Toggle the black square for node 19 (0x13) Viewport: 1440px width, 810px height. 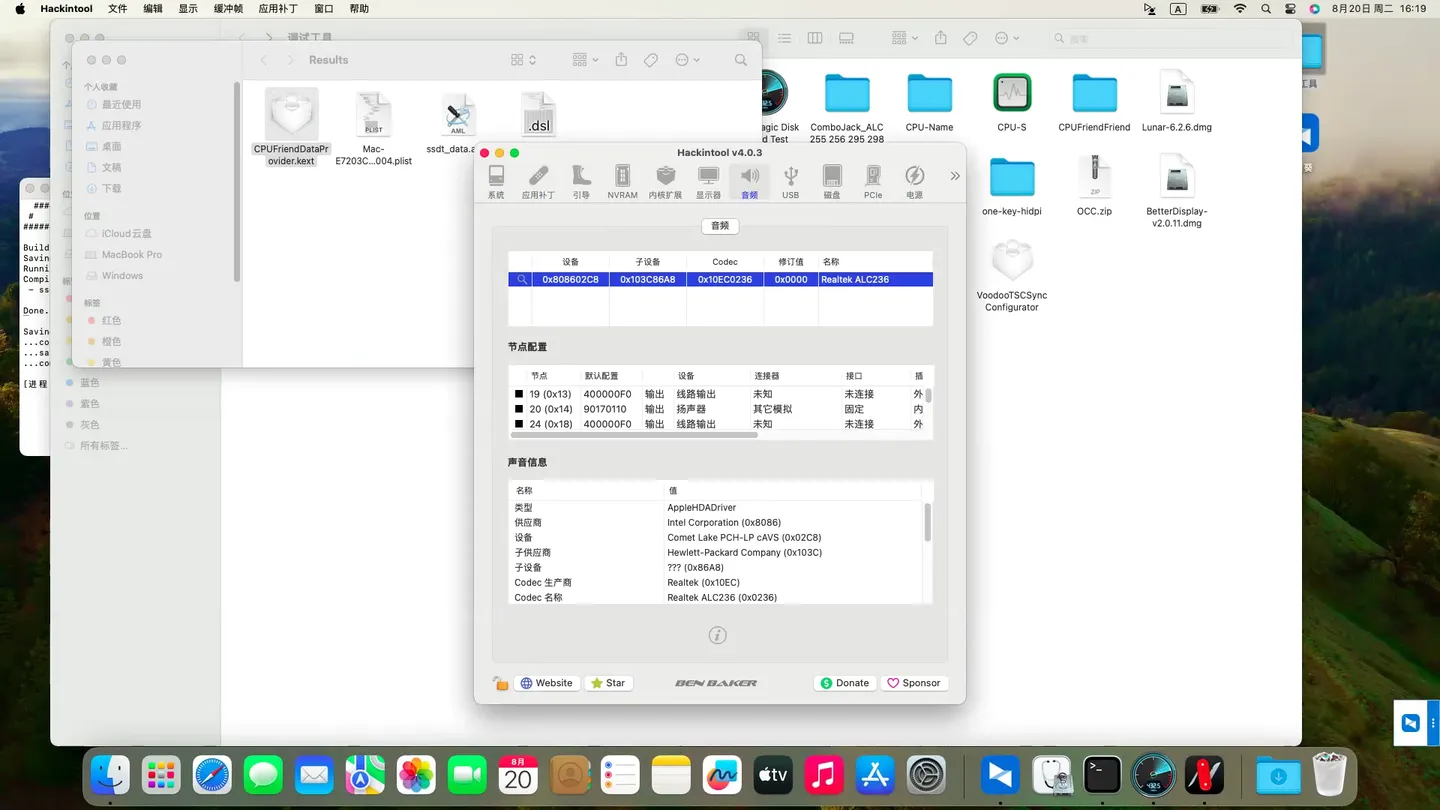tap(519, 394)
